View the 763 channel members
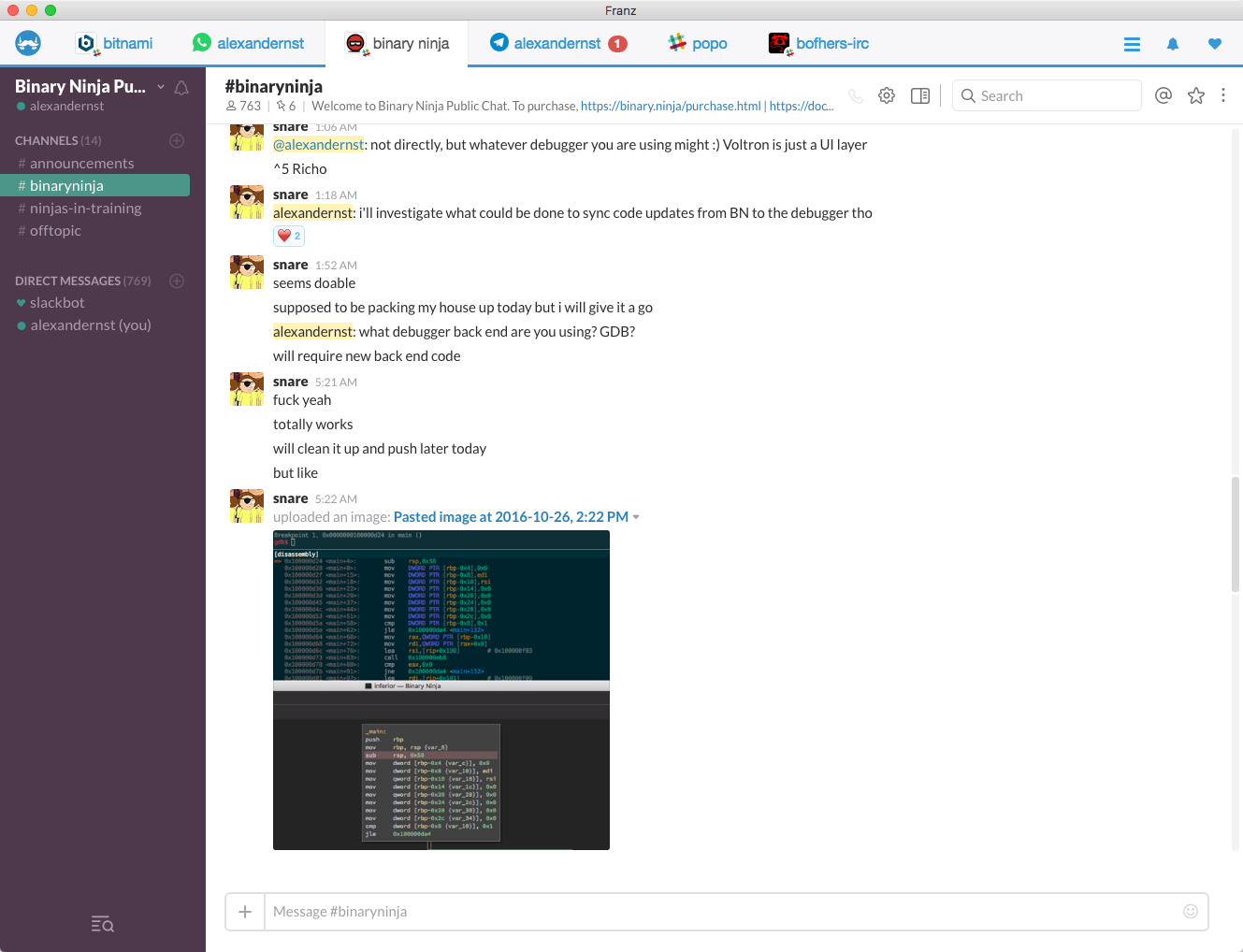Viewport: 1243px width, 952px height. (243, 106)
